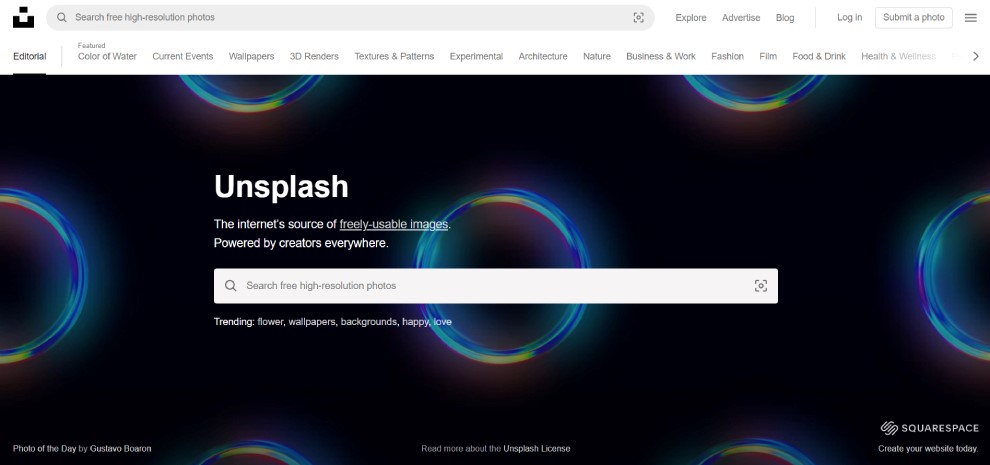Click the Log in link
This screenshot has height=465, width=990.
[x=849, y=17]
